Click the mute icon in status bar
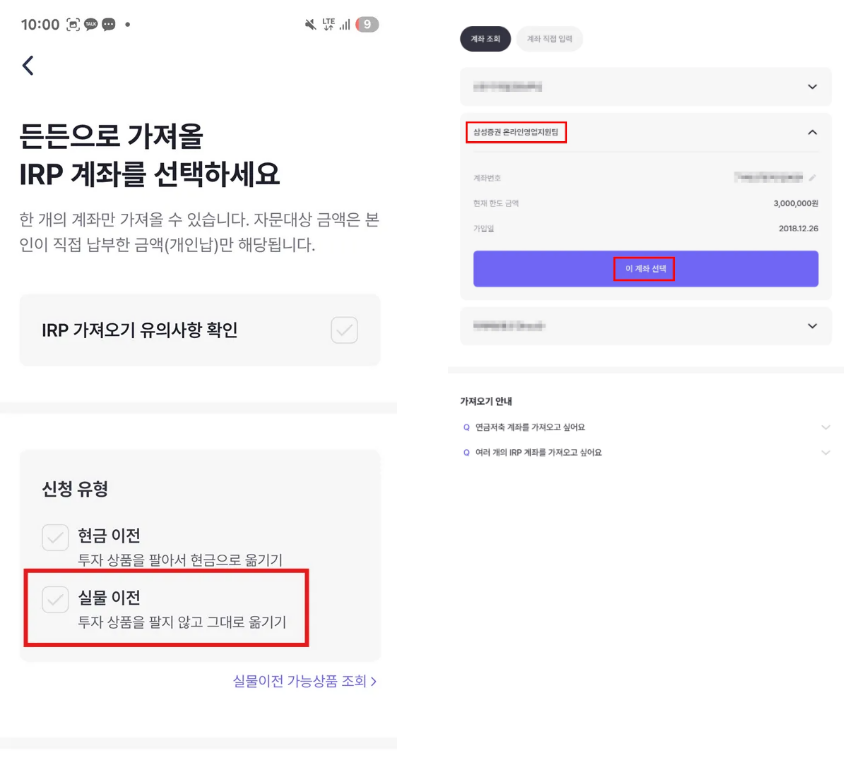Screen dimensions: 850x759 click(304, 25)
